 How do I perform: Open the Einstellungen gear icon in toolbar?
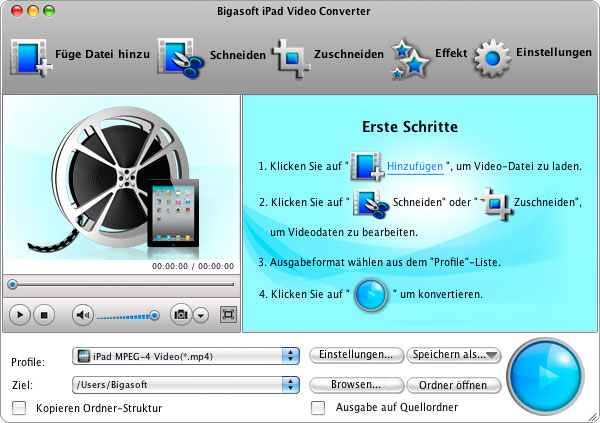click(x=492, y=58)
